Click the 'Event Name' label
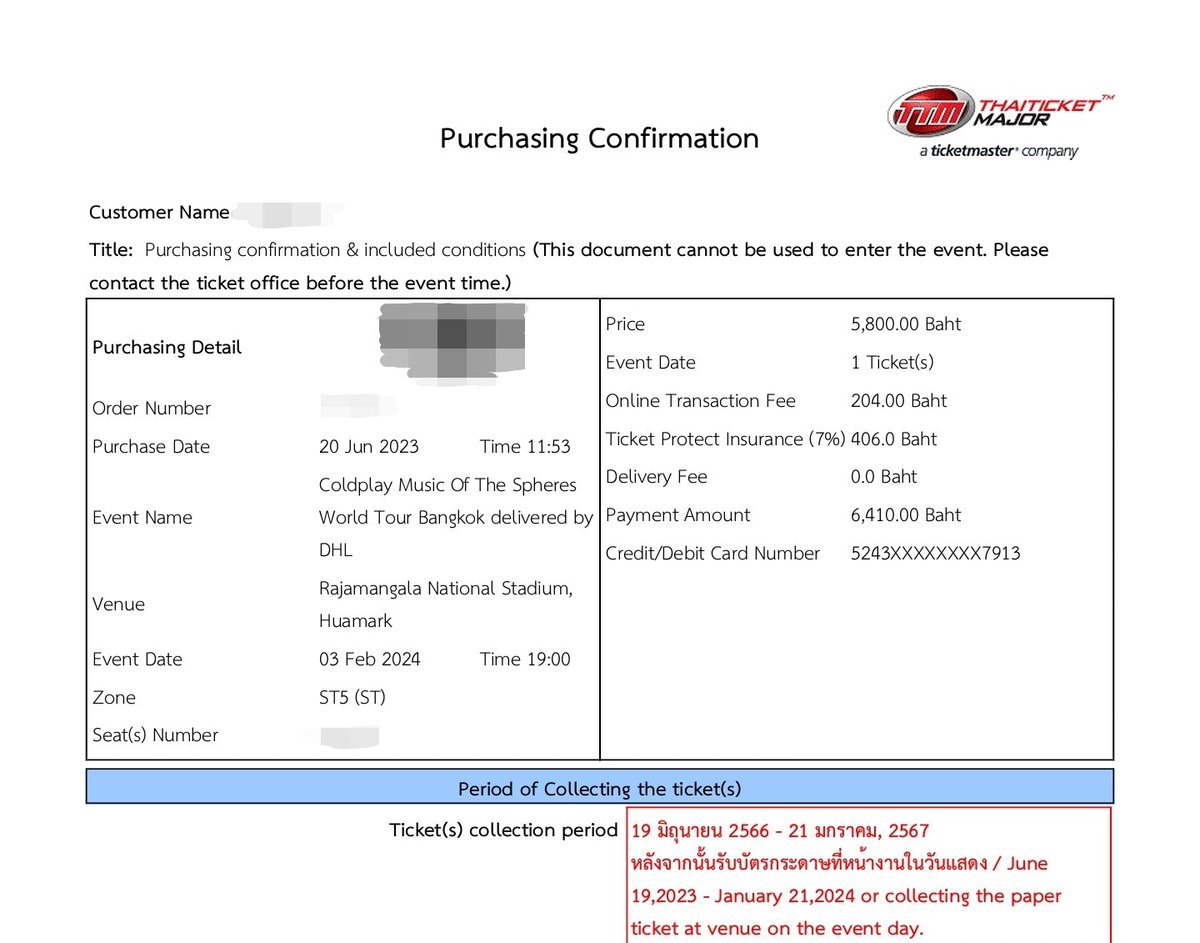 [x=142, y=518]
